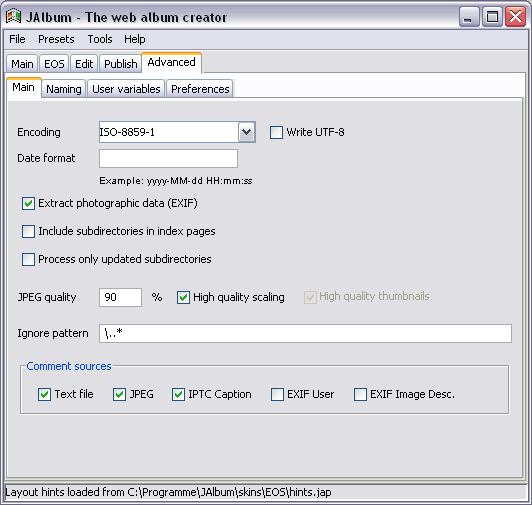Uncheck the IPTC Caption comment source
This screenshot has height=505, width=532.
click(x=178, y=394)
